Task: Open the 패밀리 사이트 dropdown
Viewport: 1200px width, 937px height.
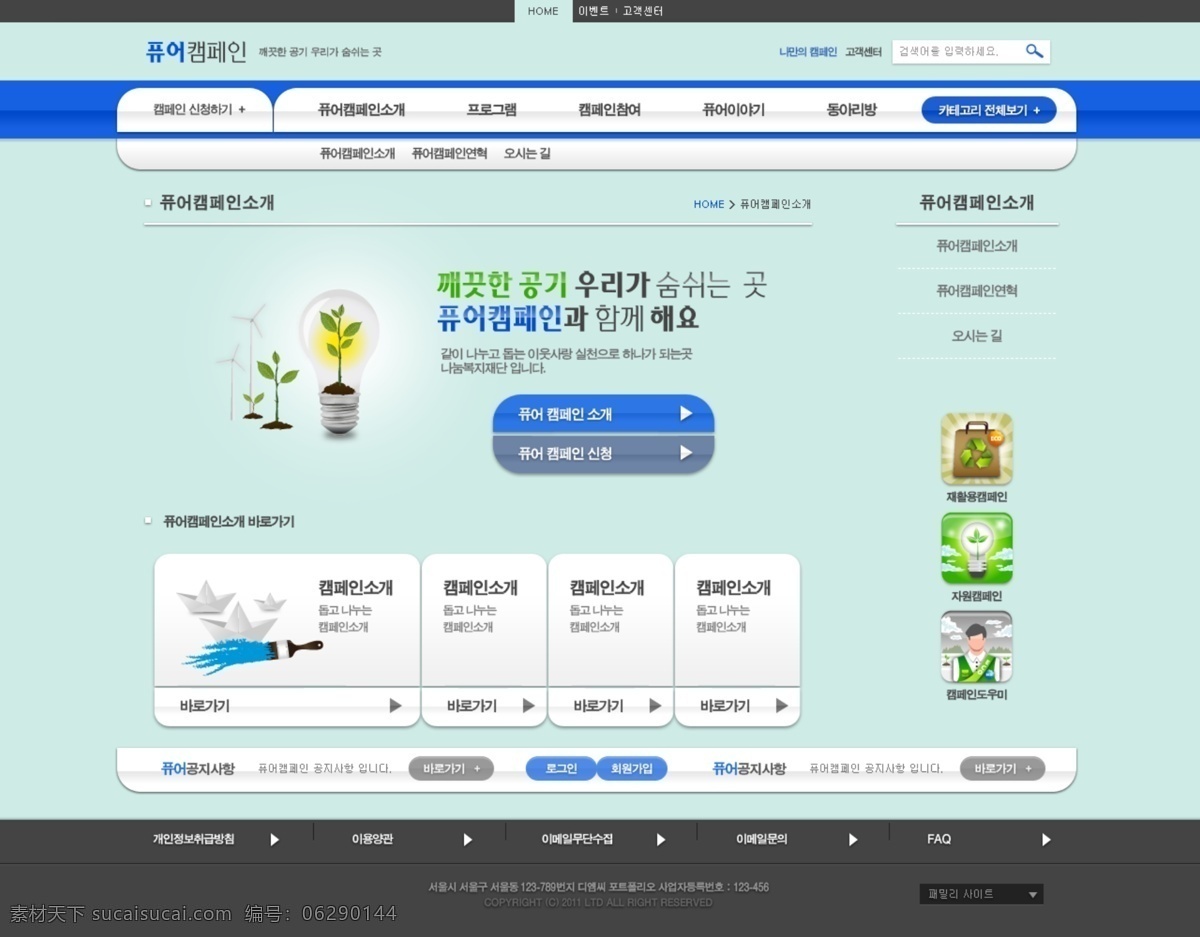Action: pyautogui.click(x=981, y=894)
